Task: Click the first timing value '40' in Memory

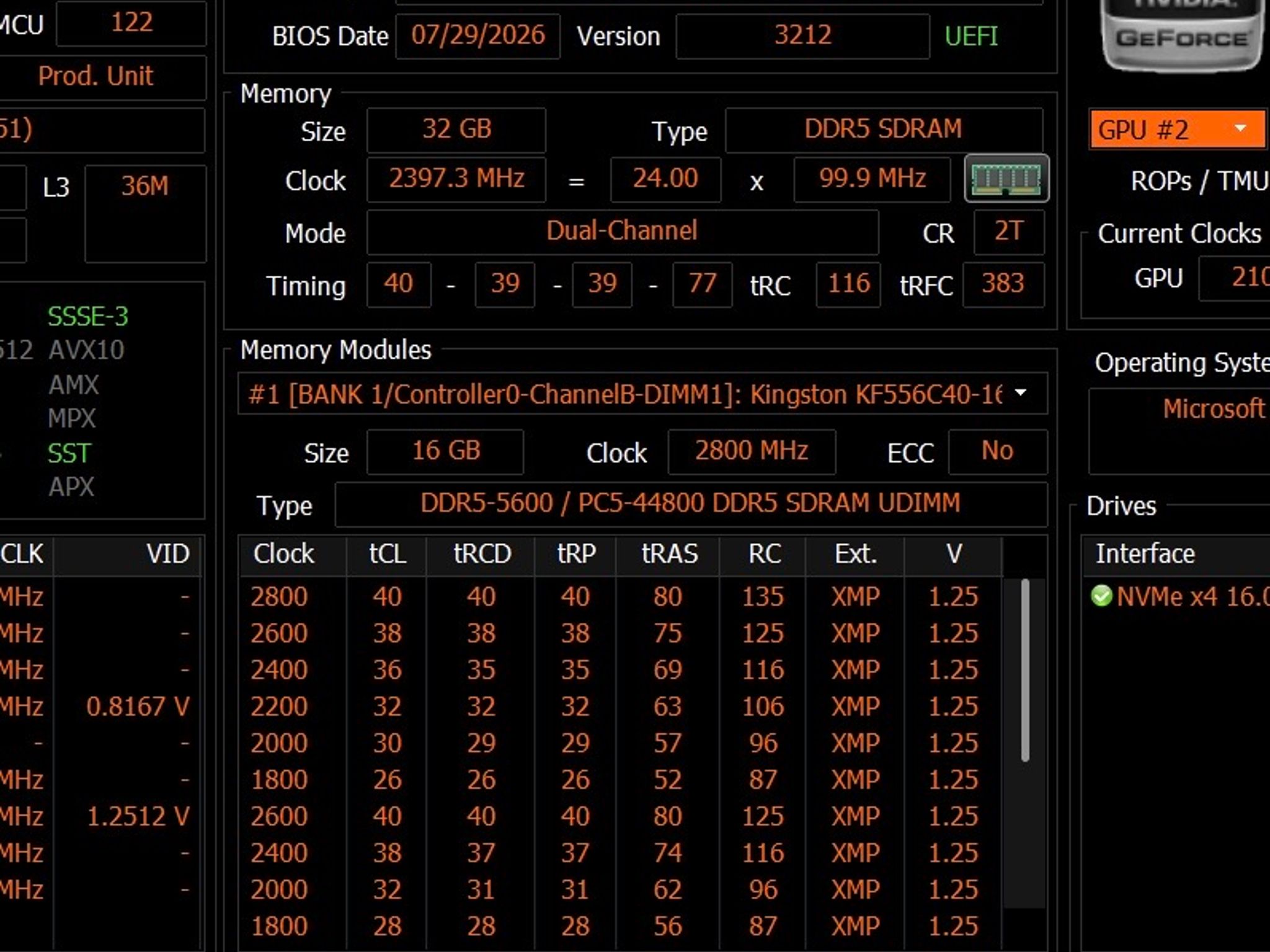Action: point(398,284)
